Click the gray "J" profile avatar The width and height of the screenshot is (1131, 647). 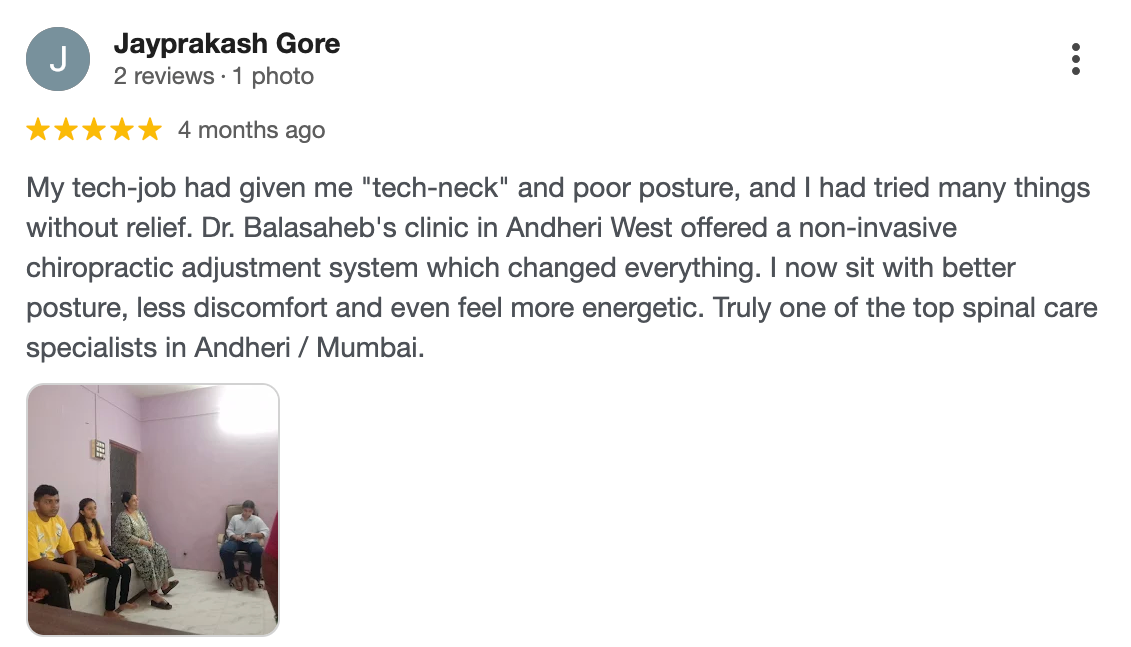58,59
